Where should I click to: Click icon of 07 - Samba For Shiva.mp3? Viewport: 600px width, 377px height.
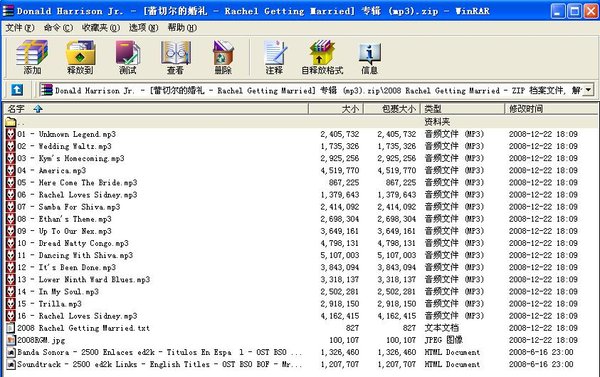pyautogui.click(x=11, y=207)
